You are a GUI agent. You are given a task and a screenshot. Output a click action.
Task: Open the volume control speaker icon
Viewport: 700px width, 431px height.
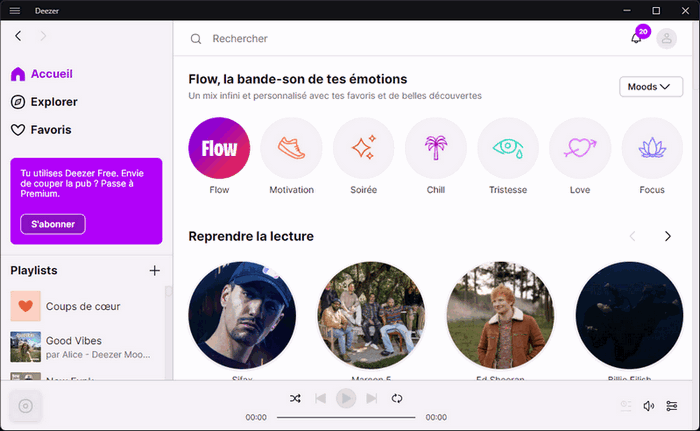[649, 406]
